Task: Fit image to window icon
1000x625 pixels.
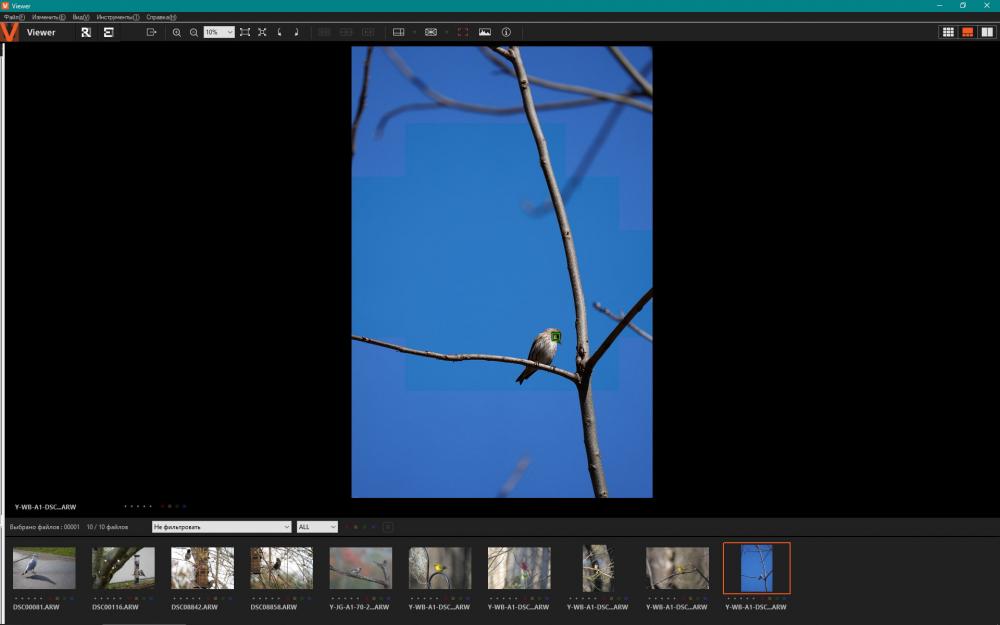Action: pos(245,32)
